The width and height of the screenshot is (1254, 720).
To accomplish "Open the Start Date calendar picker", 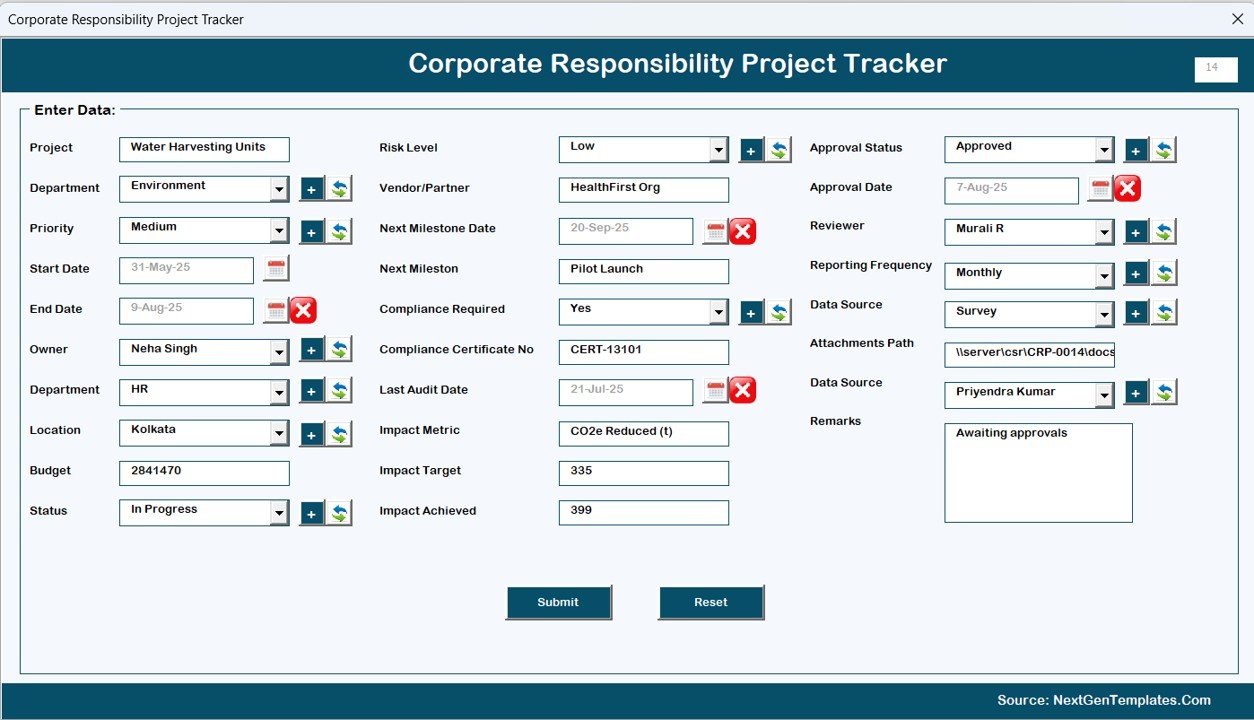I will click(276, 269).
